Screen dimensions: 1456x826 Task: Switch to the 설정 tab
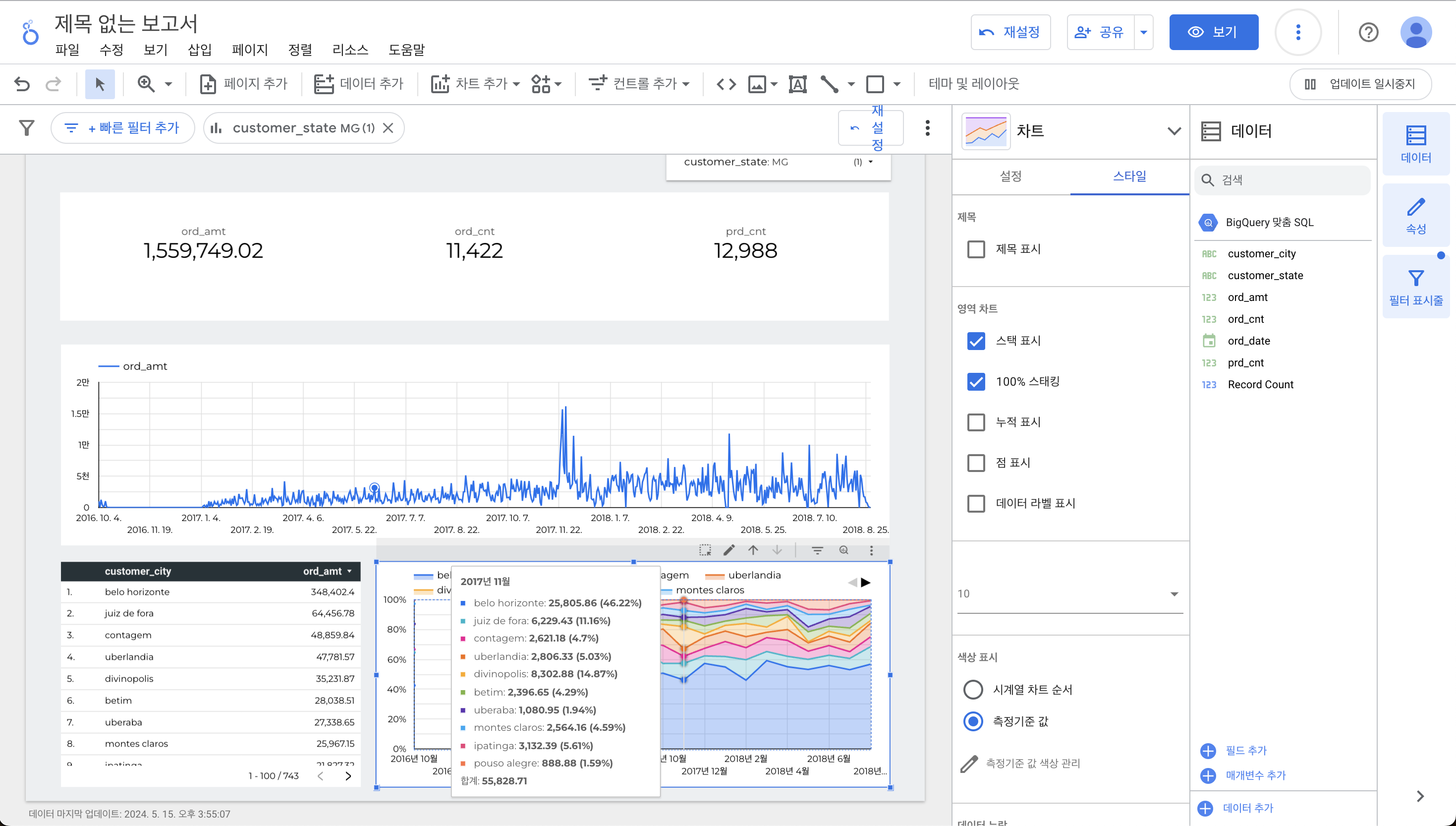(1010, 177)
